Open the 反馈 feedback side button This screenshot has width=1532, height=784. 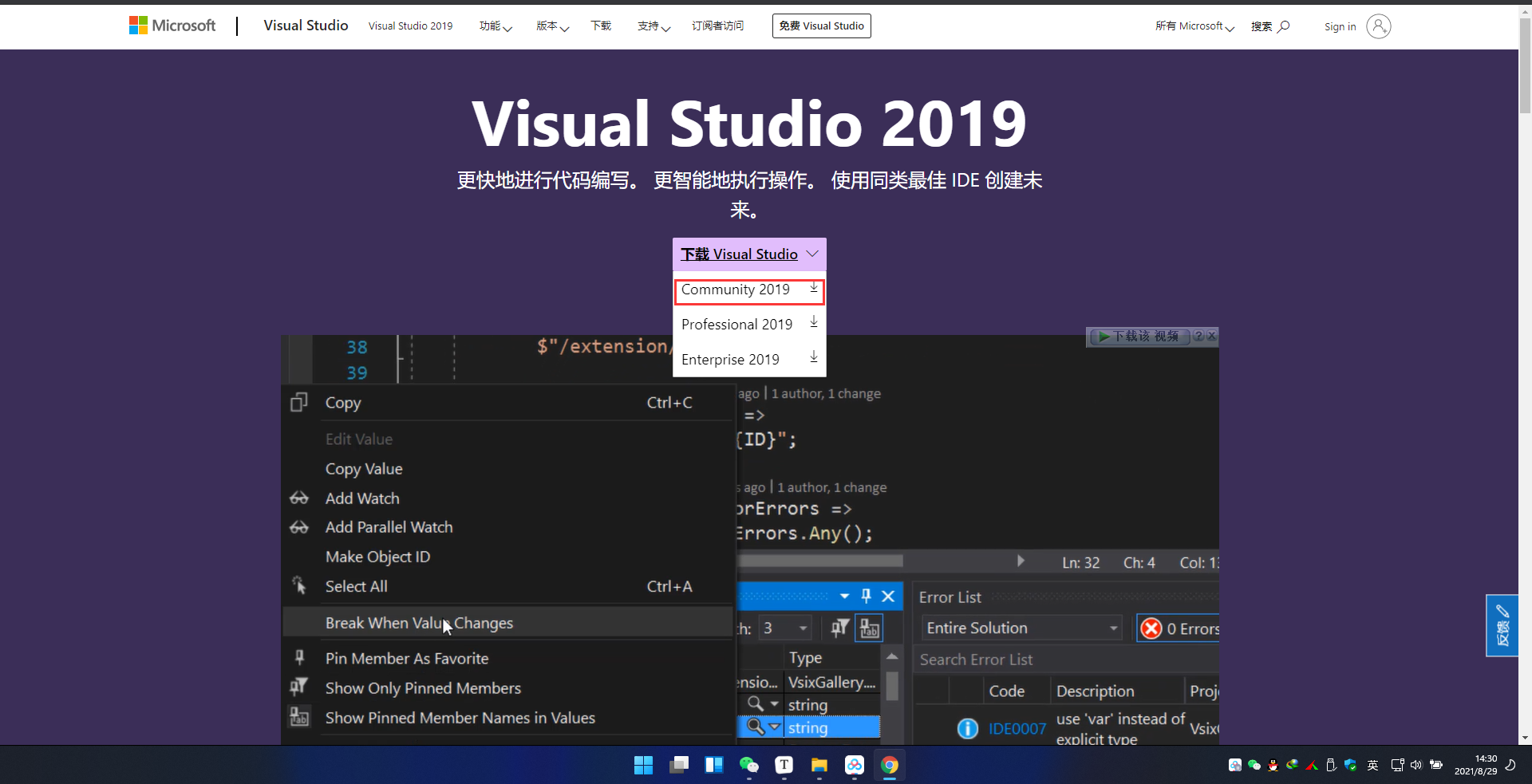[1502, 625]
